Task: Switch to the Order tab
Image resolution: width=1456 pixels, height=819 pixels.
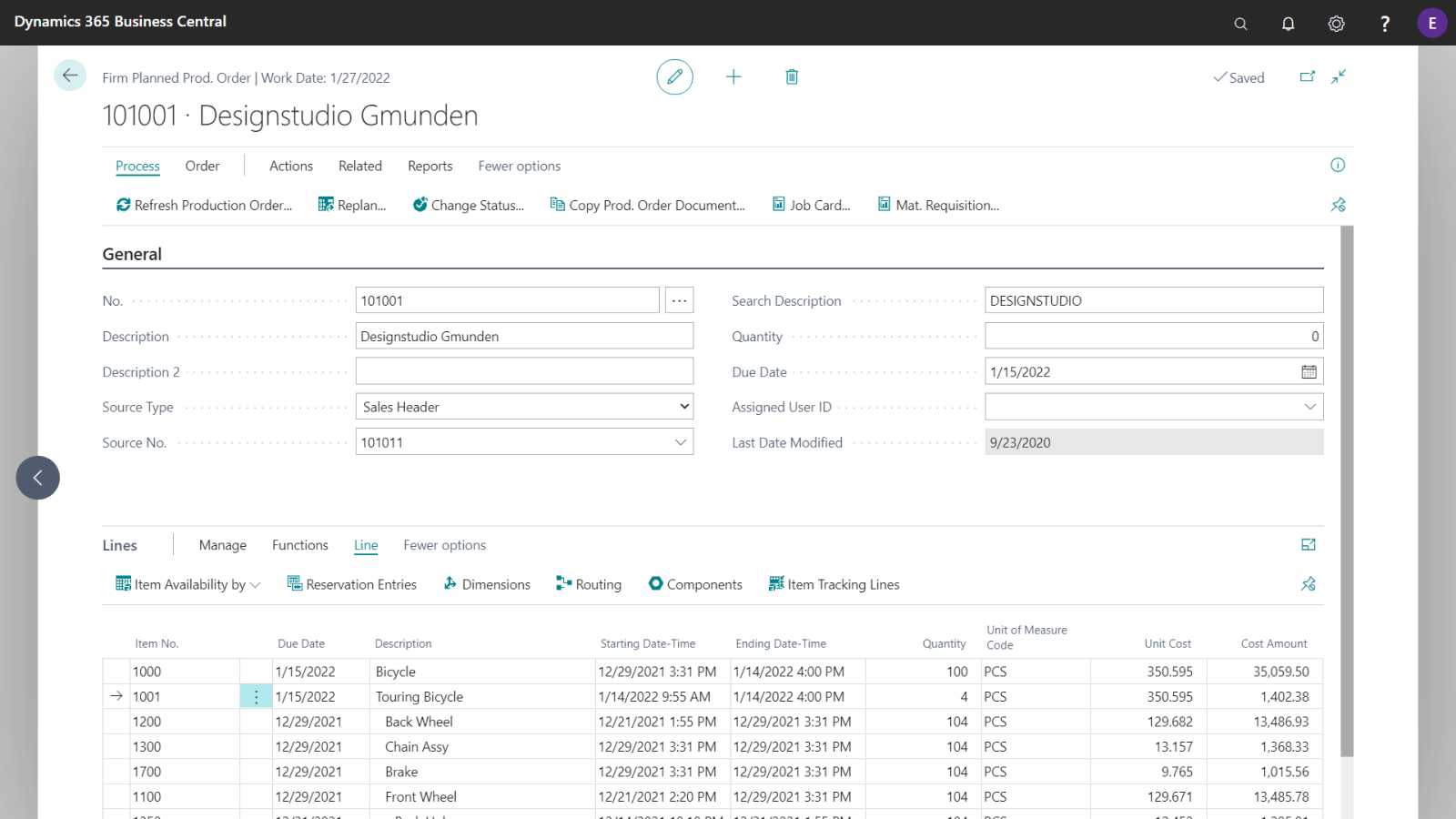Action: [202, 166]
